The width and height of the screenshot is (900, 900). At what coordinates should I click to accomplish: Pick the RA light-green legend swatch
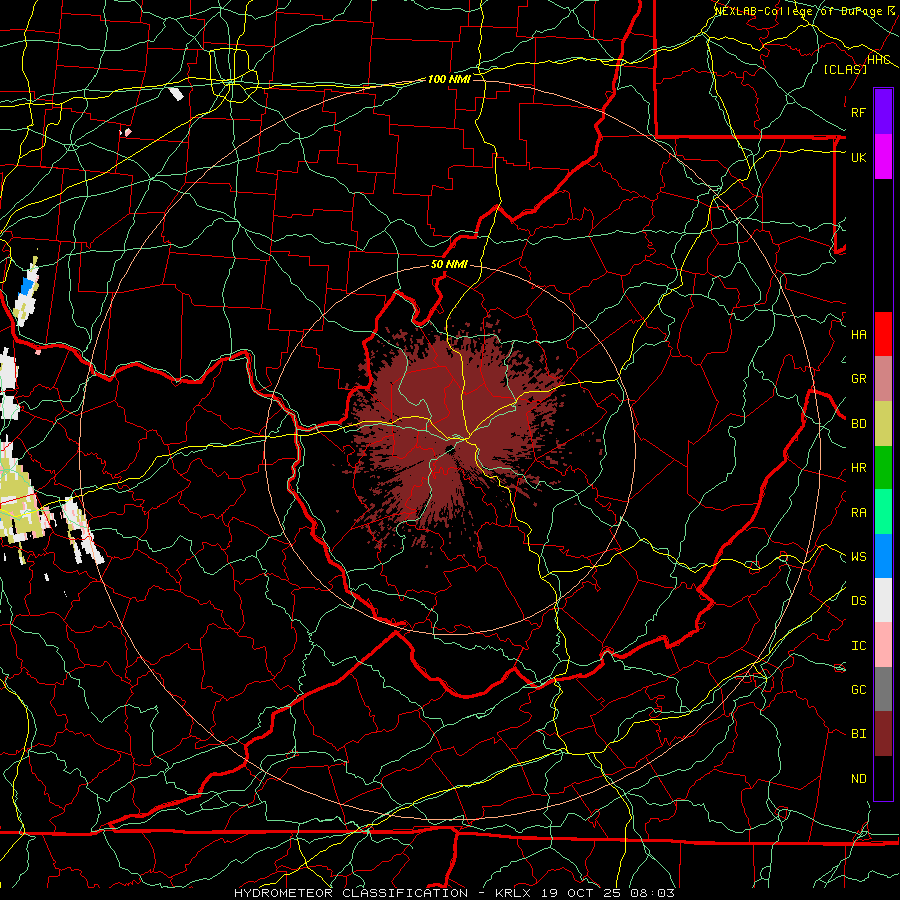coord(883,512)
